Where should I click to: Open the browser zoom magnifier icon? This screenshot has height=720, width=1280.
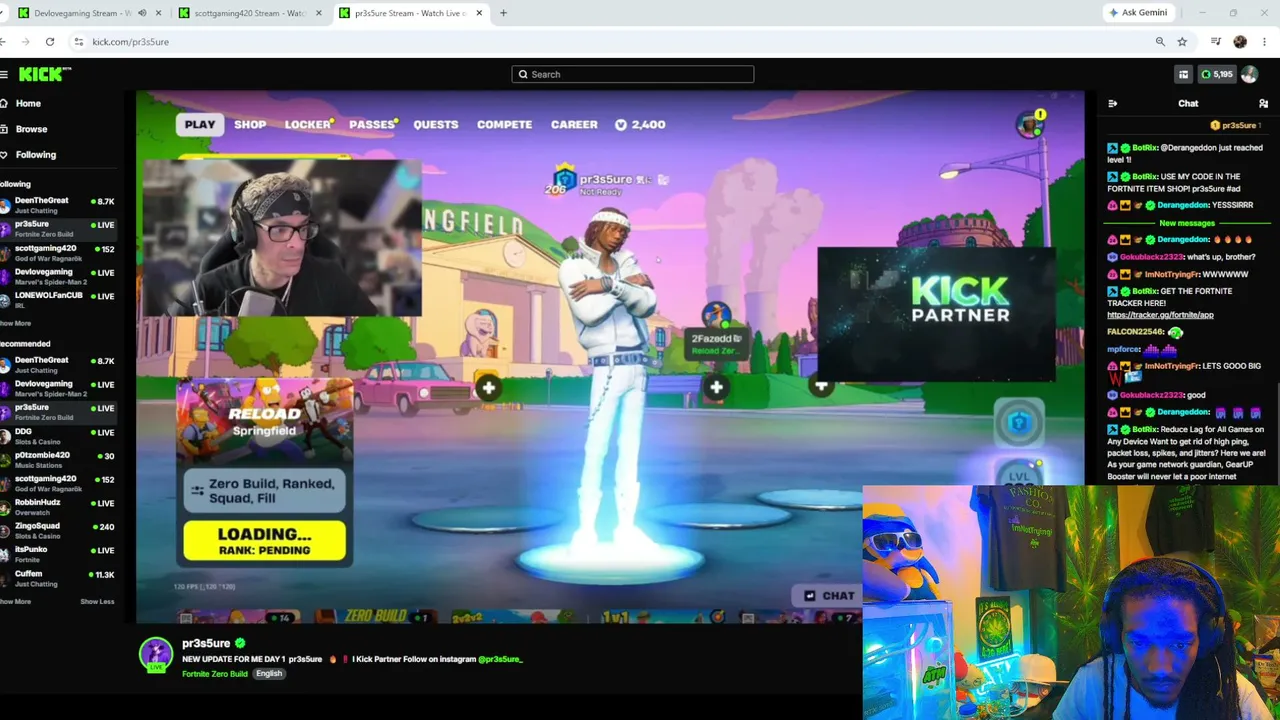(x=1160, y=42)
